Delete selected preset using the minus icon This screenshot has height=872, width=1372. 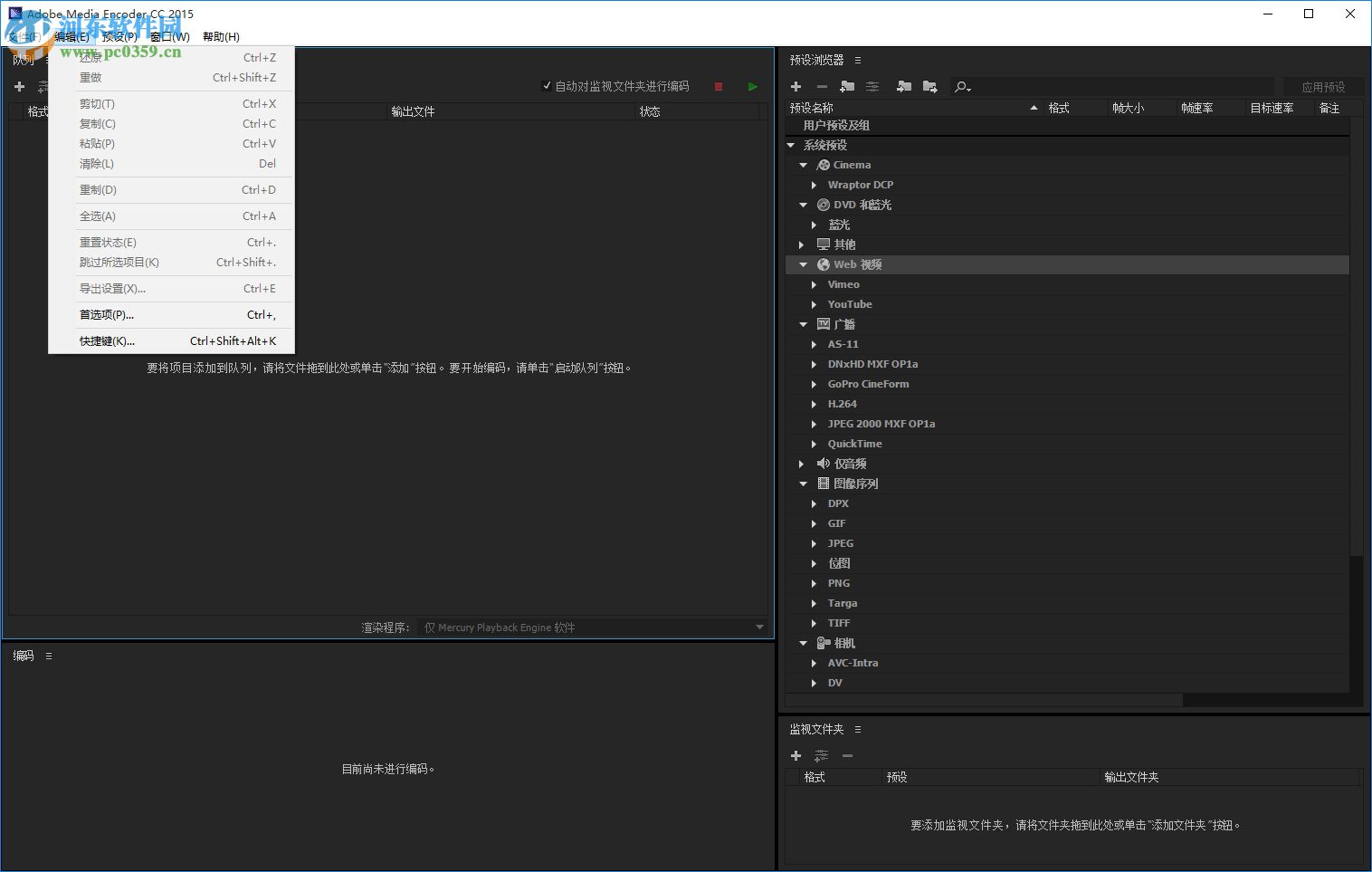point(821,87)
